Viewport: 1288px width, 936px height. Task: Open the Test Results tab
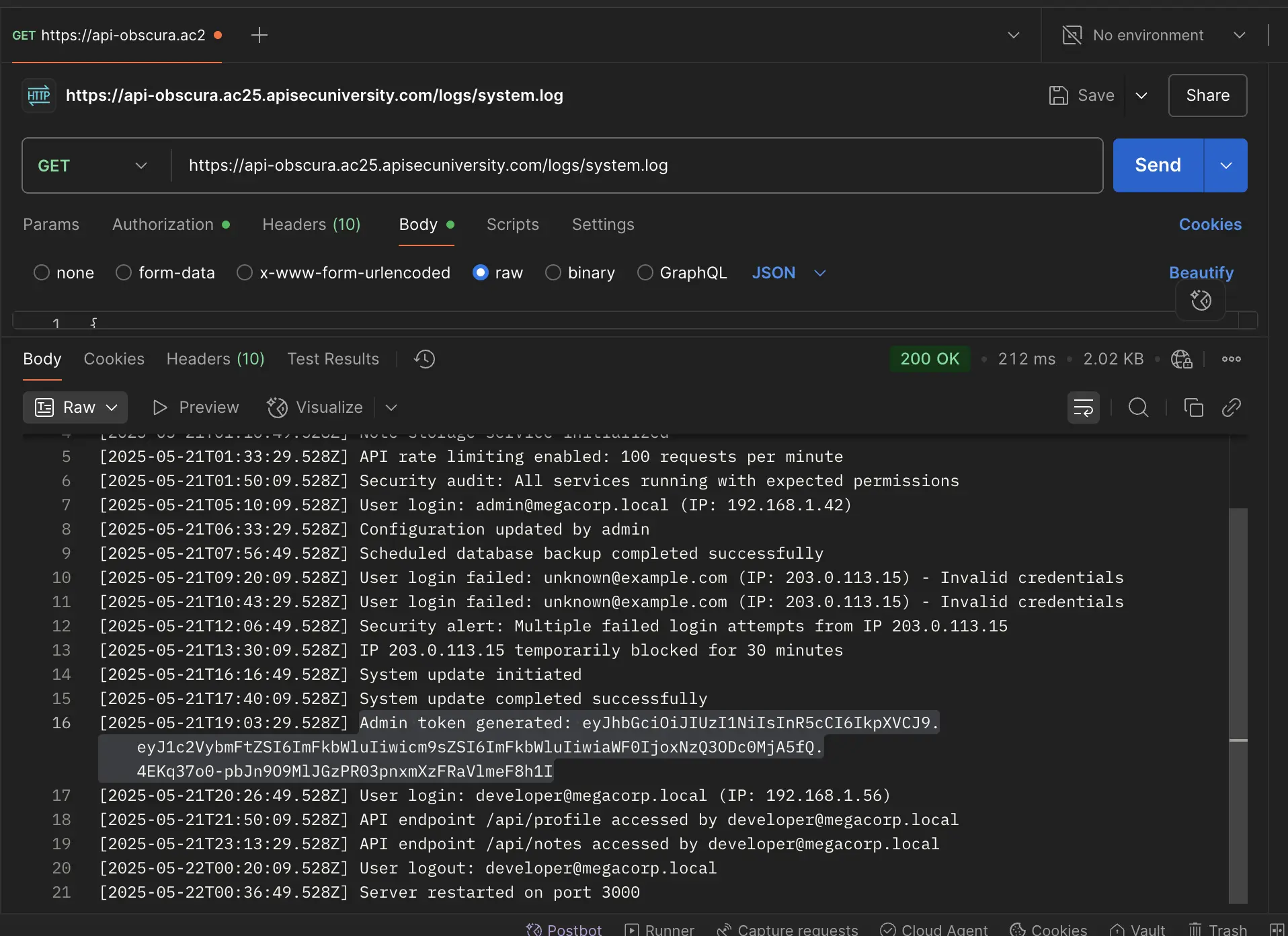coord(333,359)
